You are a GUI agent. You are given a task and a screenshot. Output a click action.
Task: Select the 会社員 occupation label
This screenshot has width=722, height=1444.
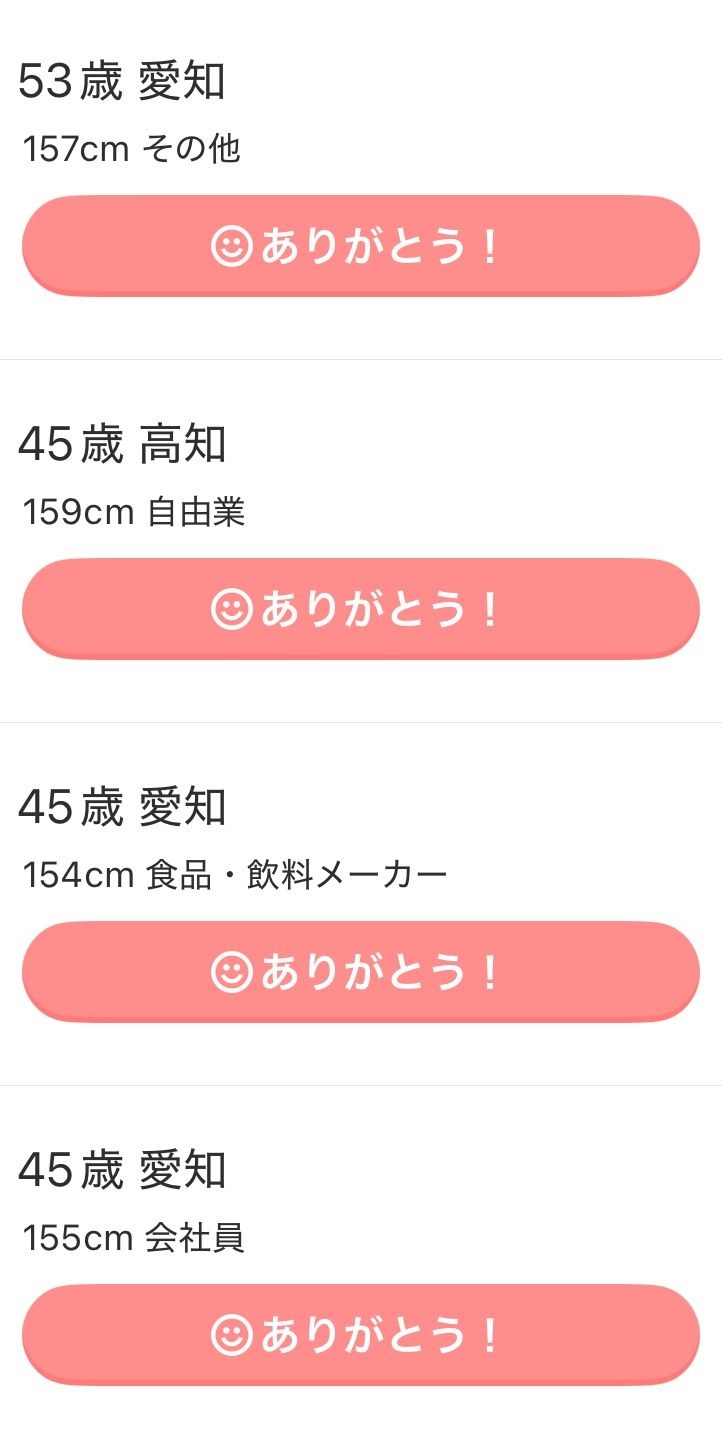tap(195, 1239)
